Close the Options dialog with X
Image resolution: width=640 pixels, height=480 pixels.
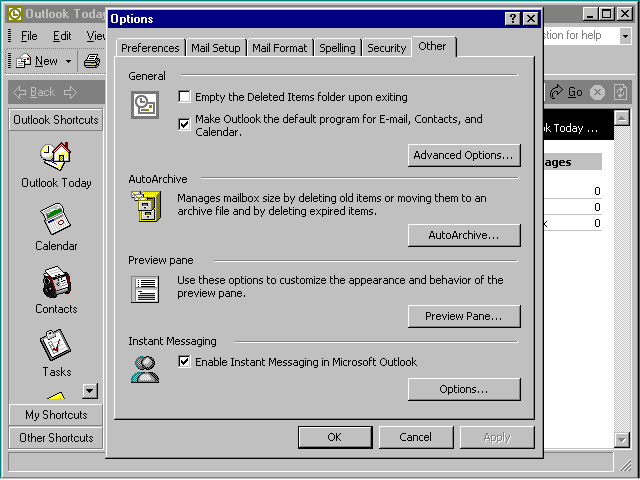[531, 19]
